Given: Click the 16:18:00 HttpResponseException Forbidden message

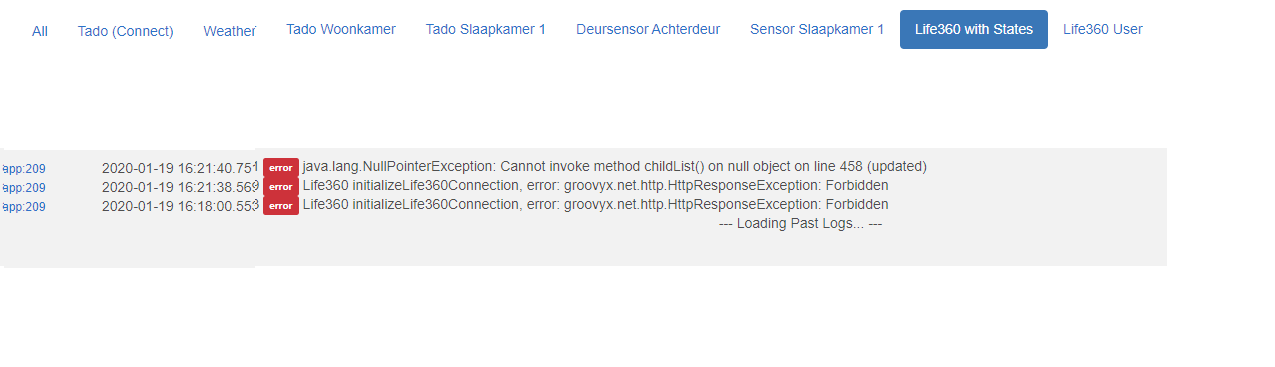Looking at the screenshot, I should (x=596, y=204).
